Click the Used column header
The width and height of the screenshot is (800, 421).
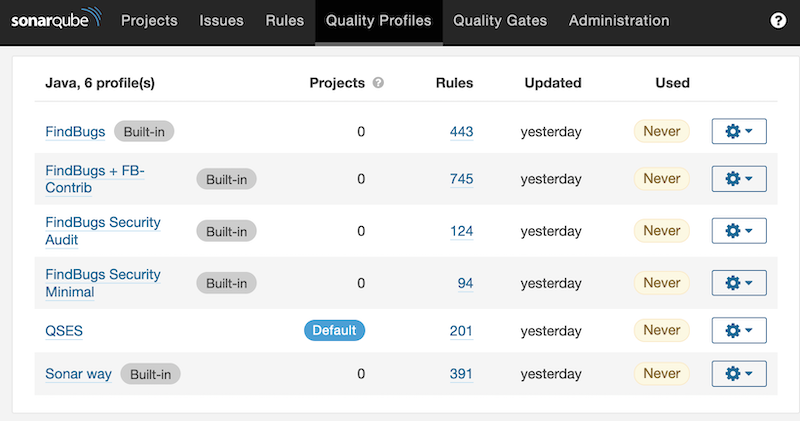coord(672,83)
